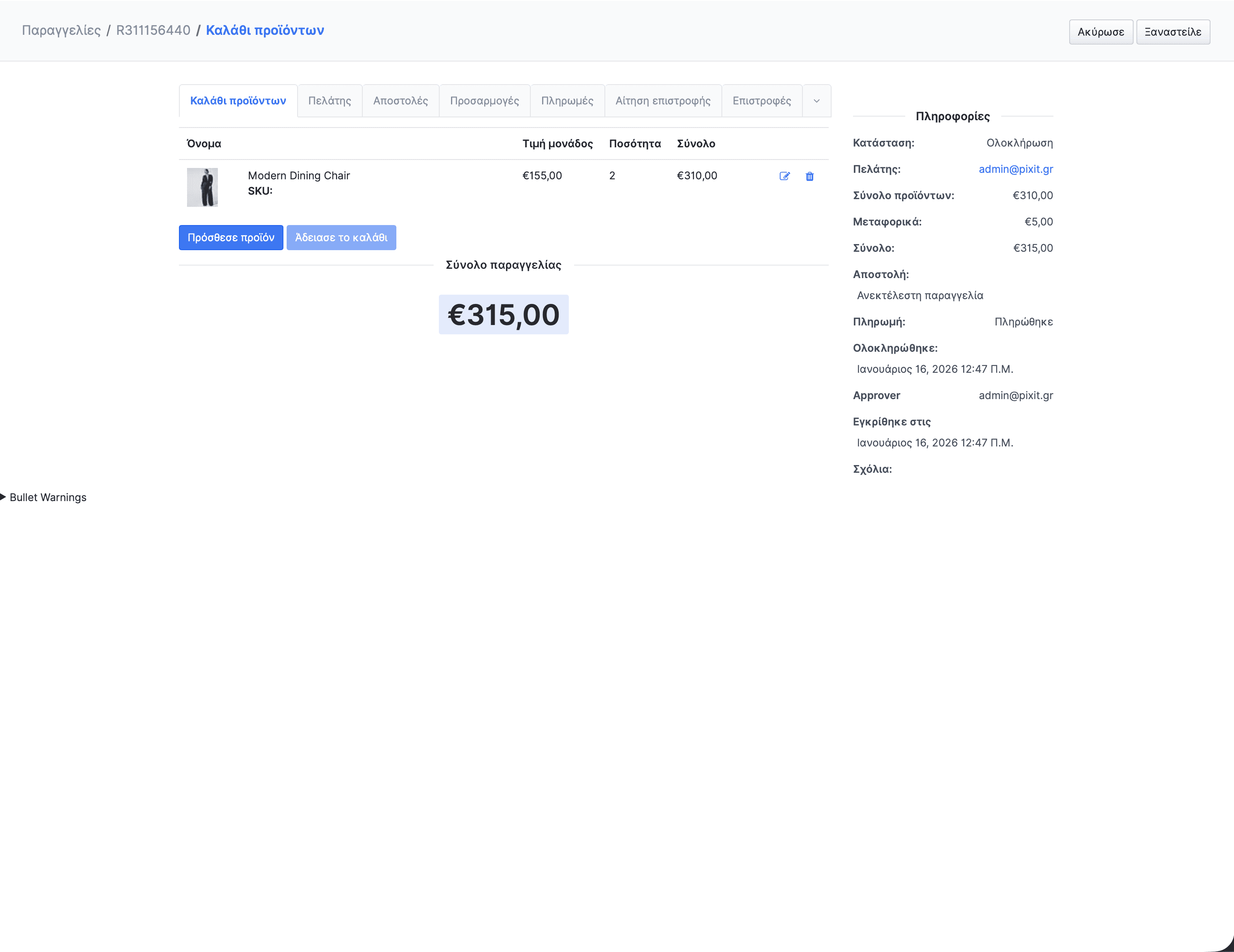Click the Modern Dining Chair product thumbnail
The image size is (1234, 952).
tap(202, 187)
